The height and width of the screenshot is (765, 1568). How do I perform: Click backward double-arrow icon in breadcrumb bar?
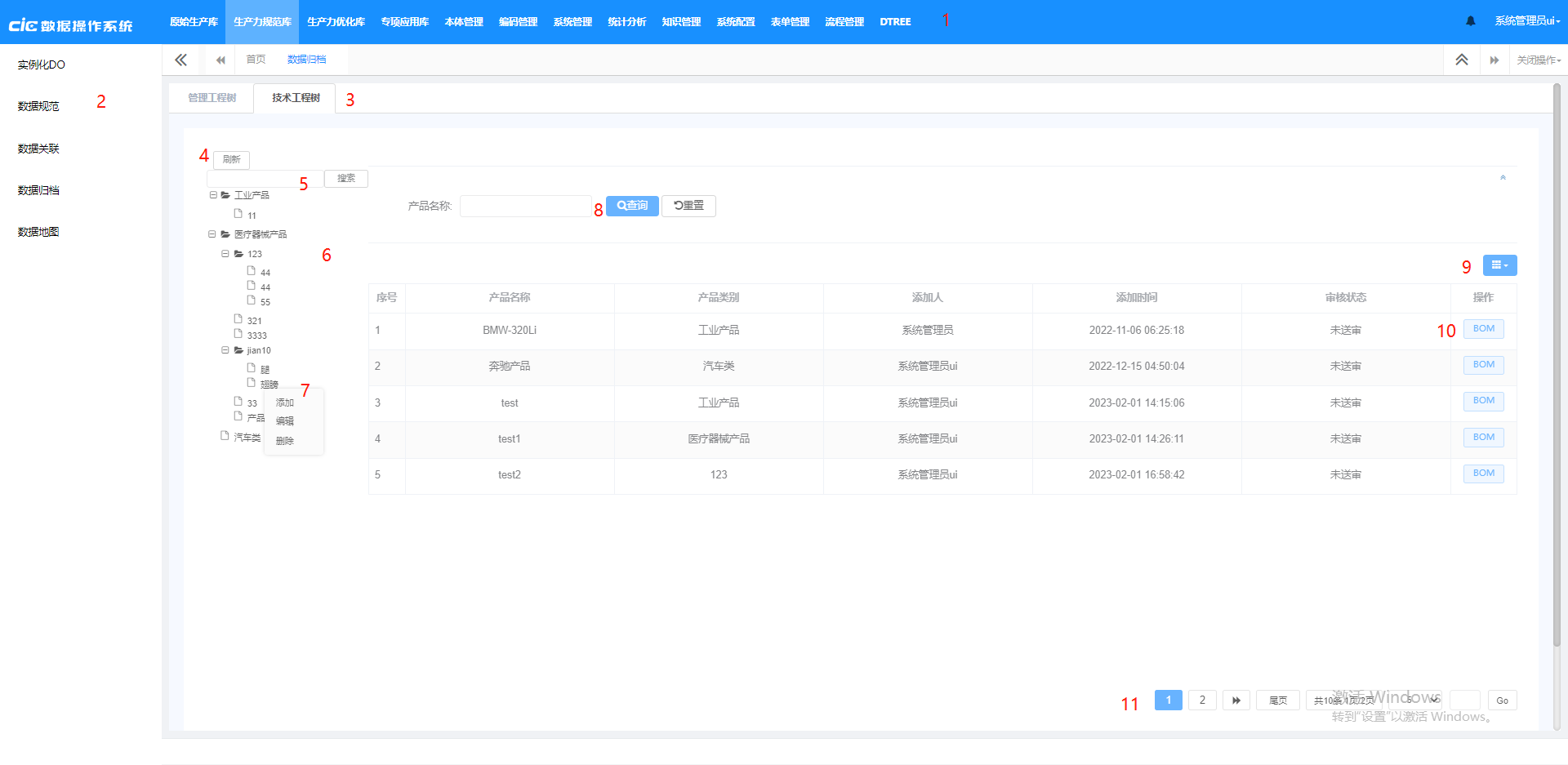pyautogui.click(x=220, y=60)
